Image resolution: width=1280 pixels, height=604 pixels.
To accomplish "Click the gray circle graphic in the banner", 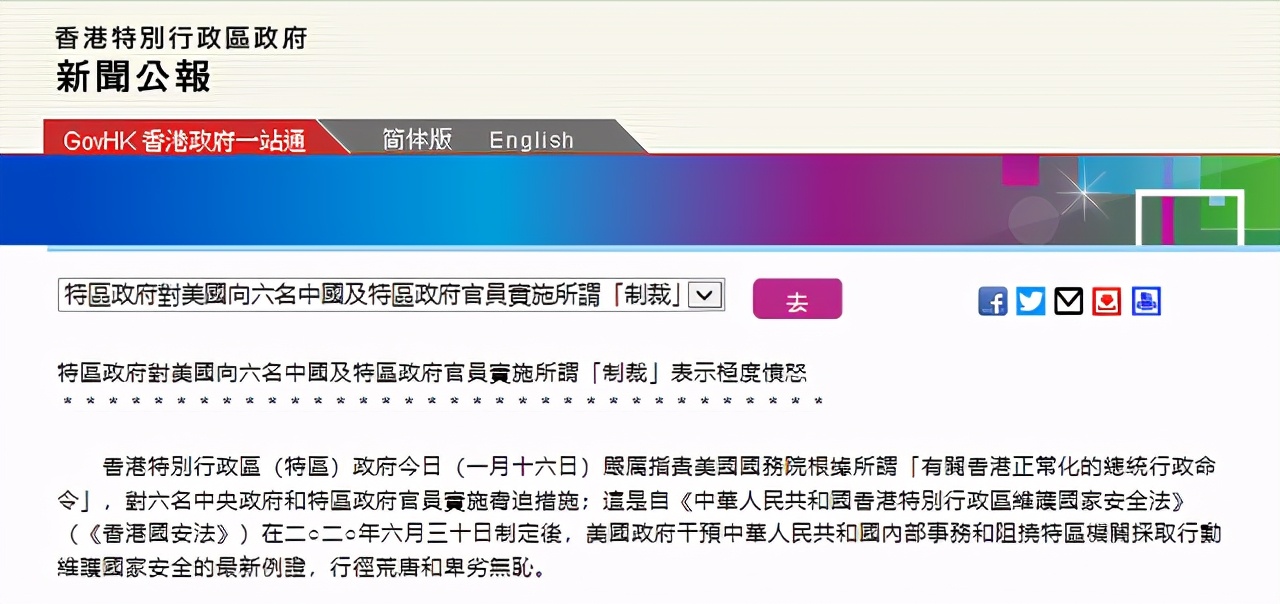I will click(1033, 220).
